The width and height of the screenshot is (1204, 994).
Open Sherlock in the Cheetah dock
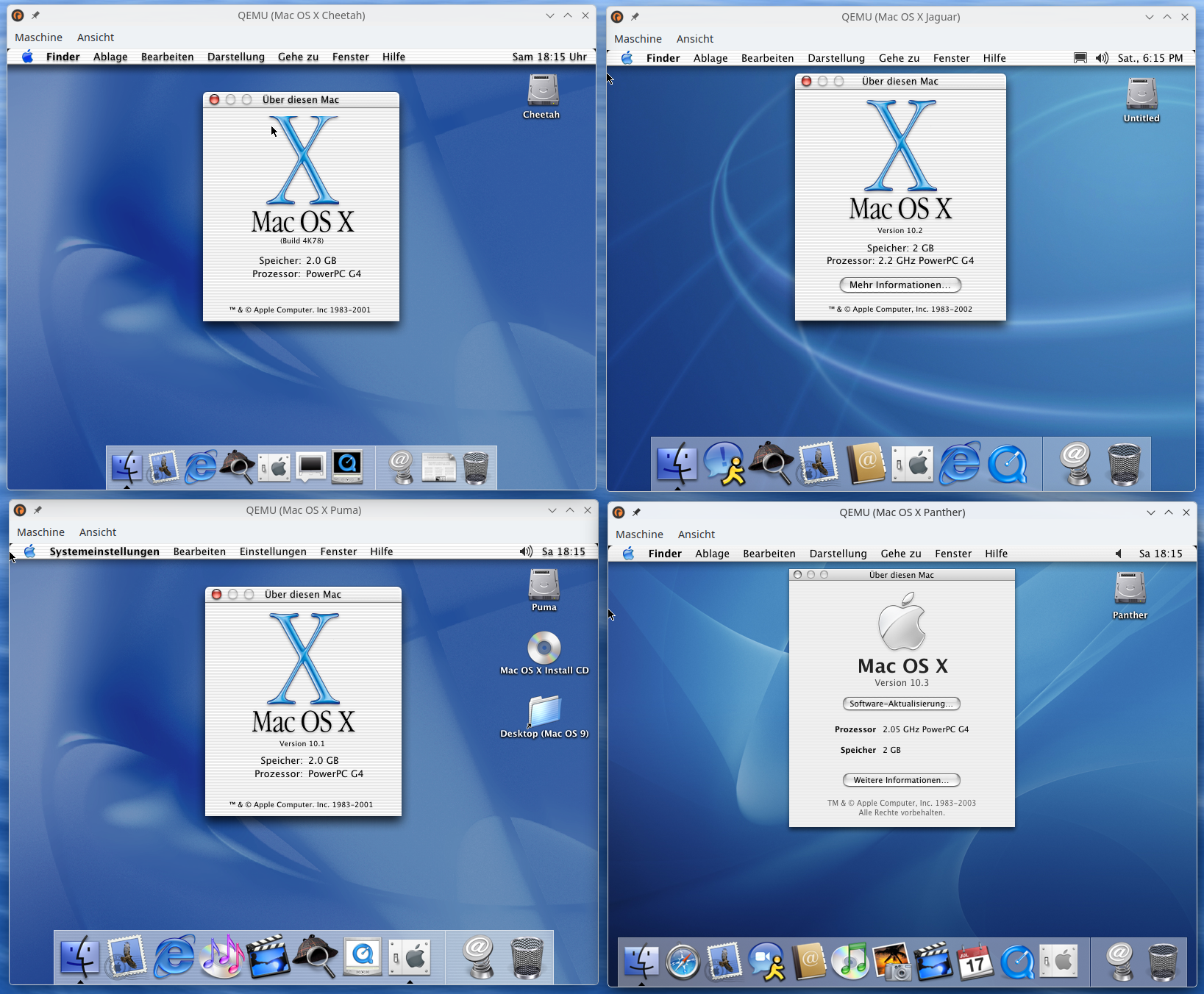coord(238,466)
